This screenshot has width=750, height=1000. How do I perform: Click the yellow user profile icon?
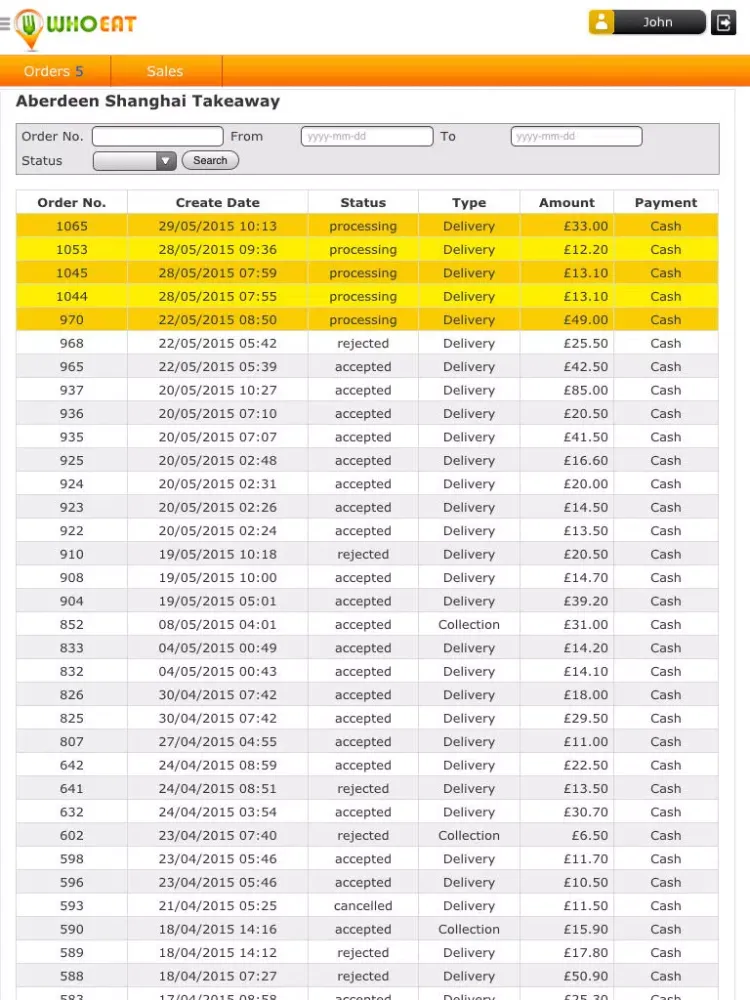click(x=601, y=22)
